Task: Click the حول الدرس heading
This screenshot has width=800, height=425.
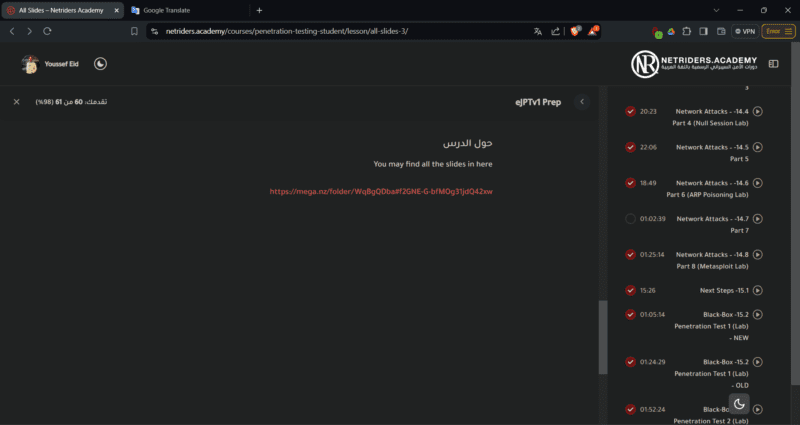Action: click(467, 143)
